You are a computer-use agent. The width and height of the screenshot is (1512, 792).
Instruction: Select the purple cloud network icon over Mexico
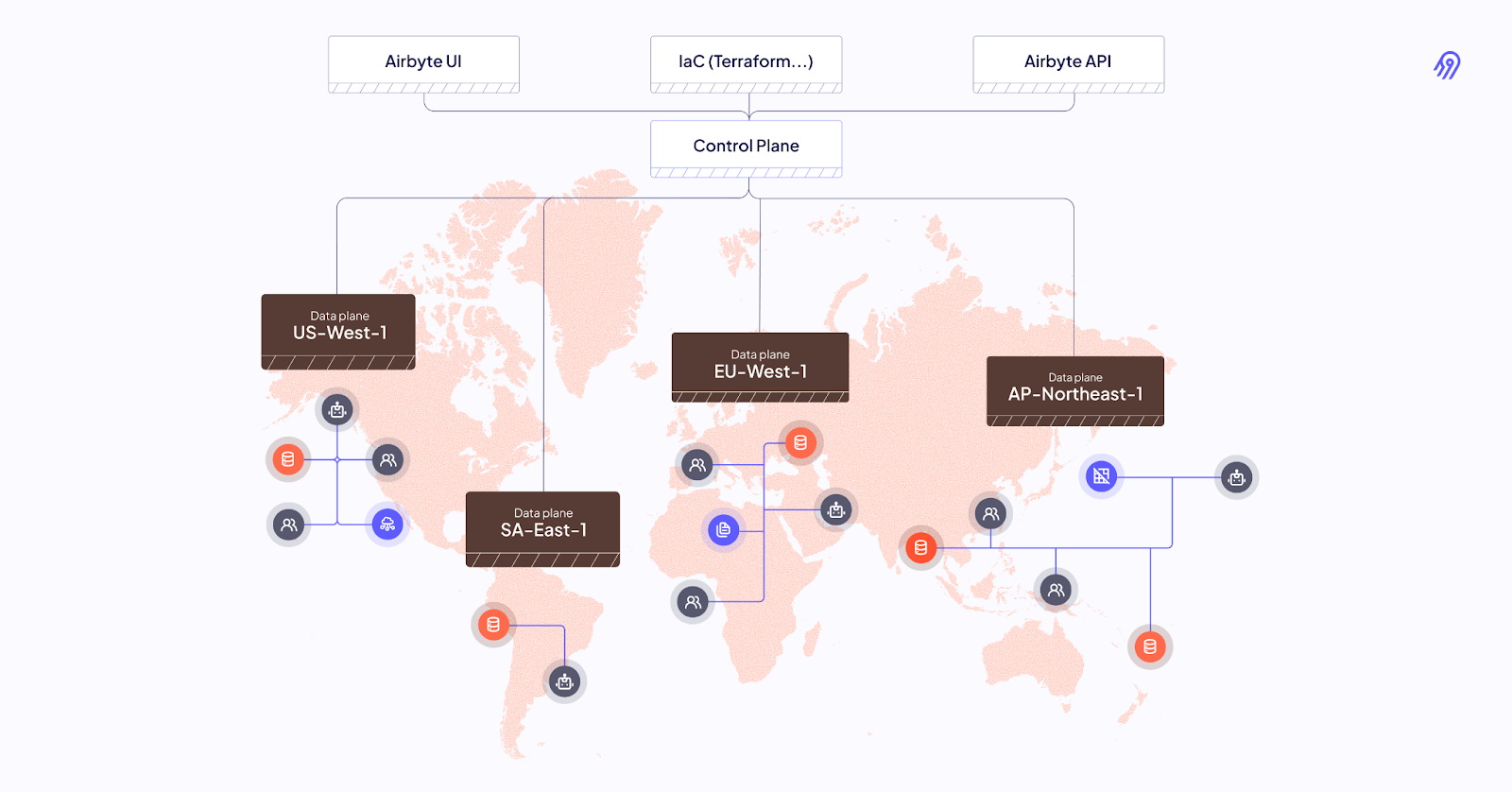(x=387, y=525)
